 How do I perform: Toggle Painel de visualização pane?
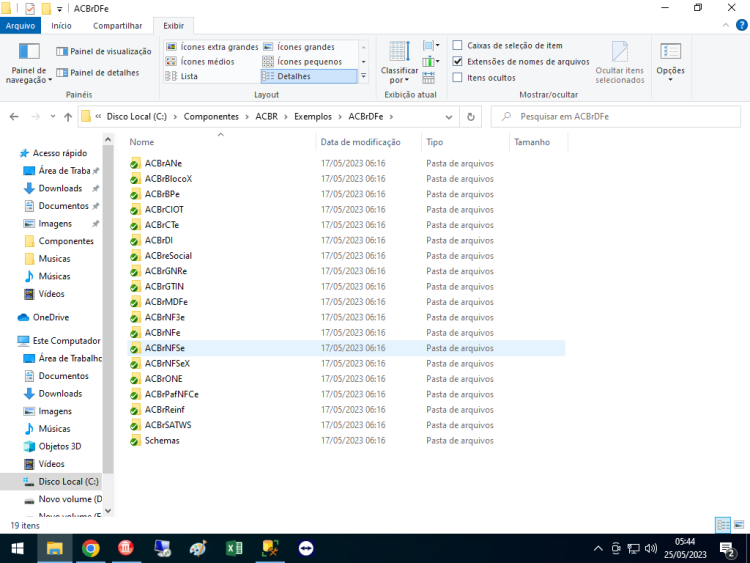(103, 51)
